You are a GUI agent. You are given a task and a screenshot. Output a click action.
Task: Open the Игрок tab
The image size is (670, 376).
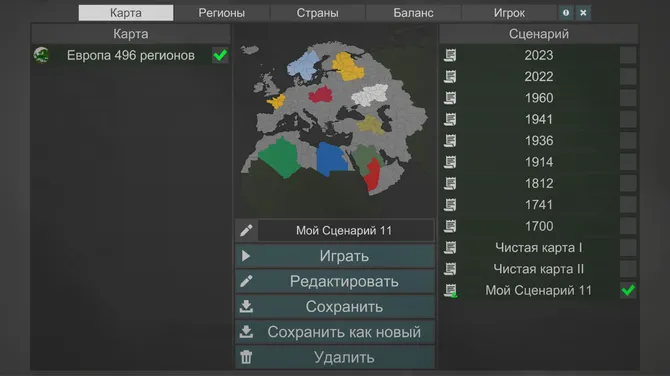pos(509,13)
